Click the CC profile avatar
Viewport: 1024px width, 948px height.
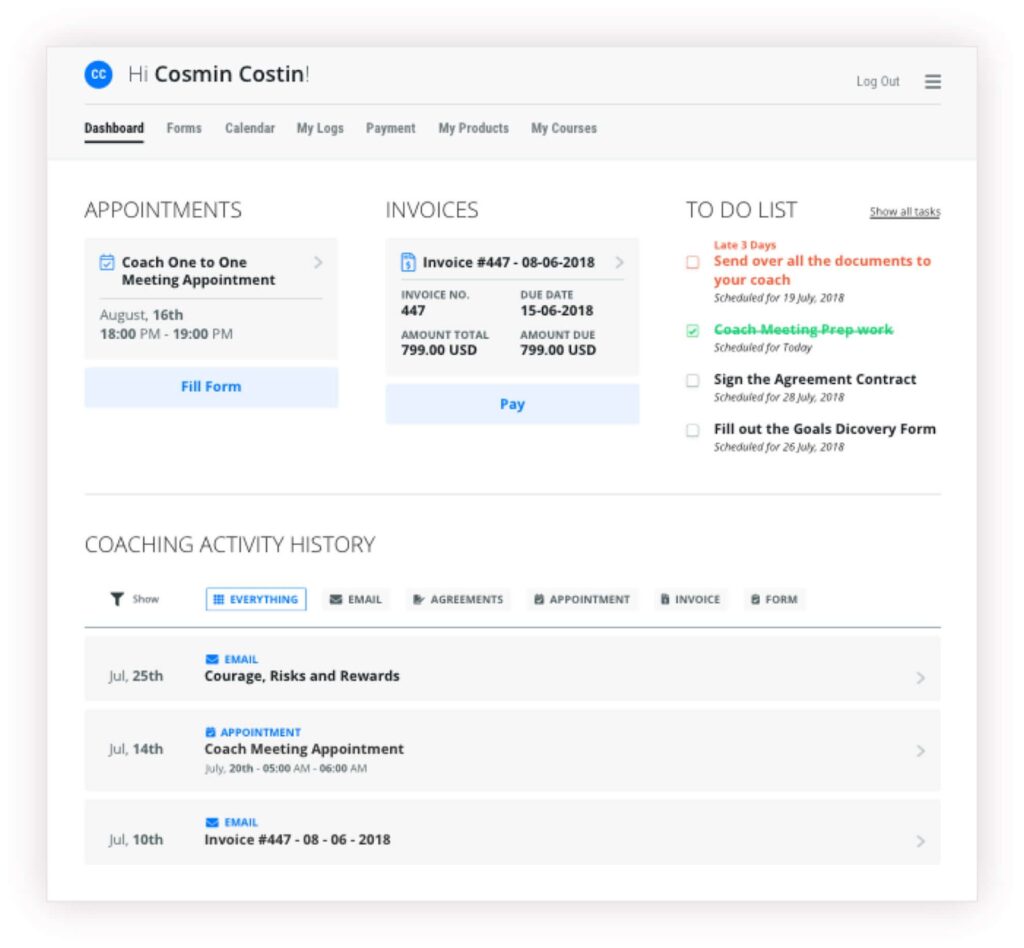click(97, 75)
